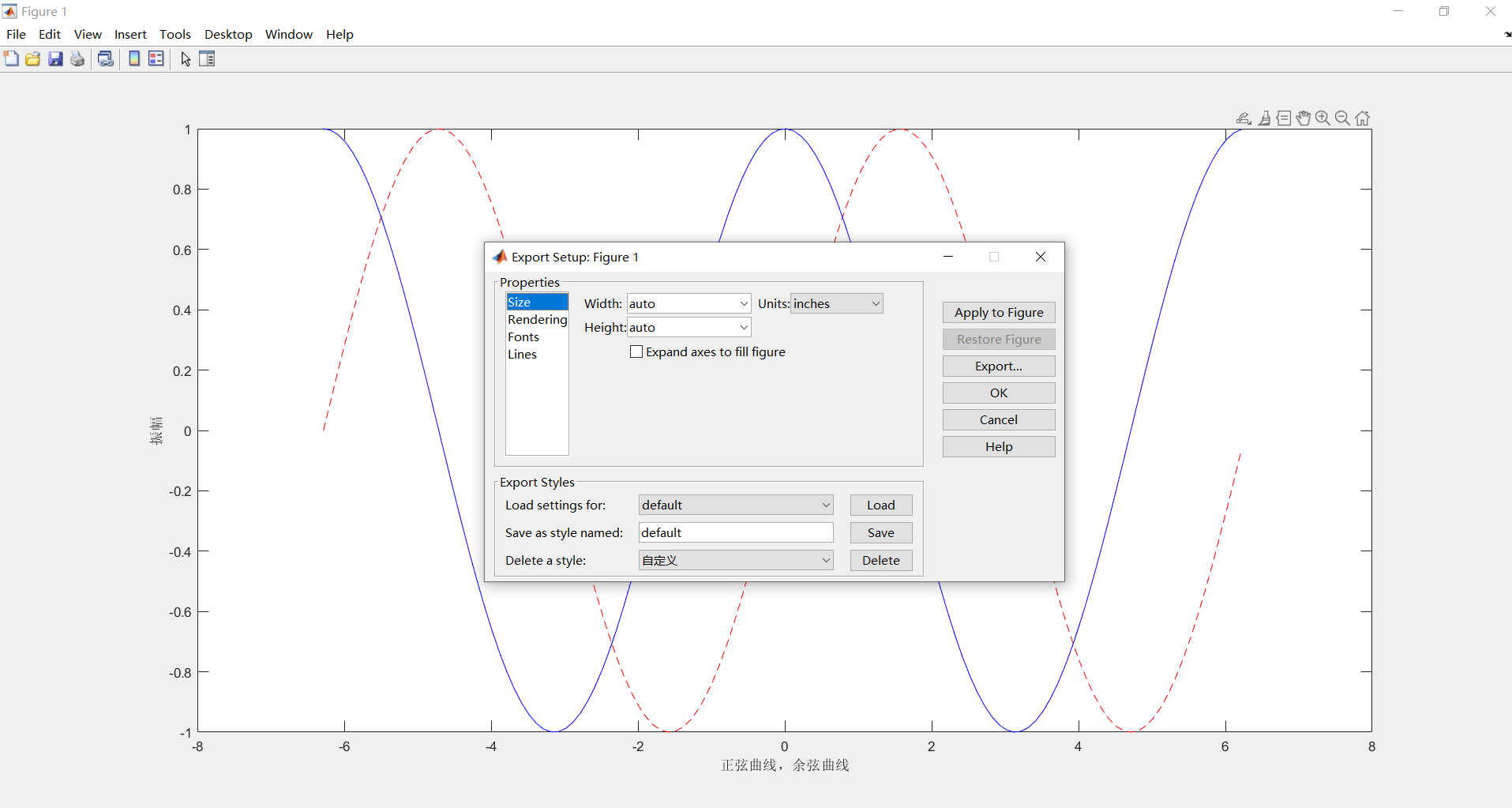Viewport: 1512px width, 808px height.
Task: Check Expand axes to fill figure
Action: coord(636,351)
